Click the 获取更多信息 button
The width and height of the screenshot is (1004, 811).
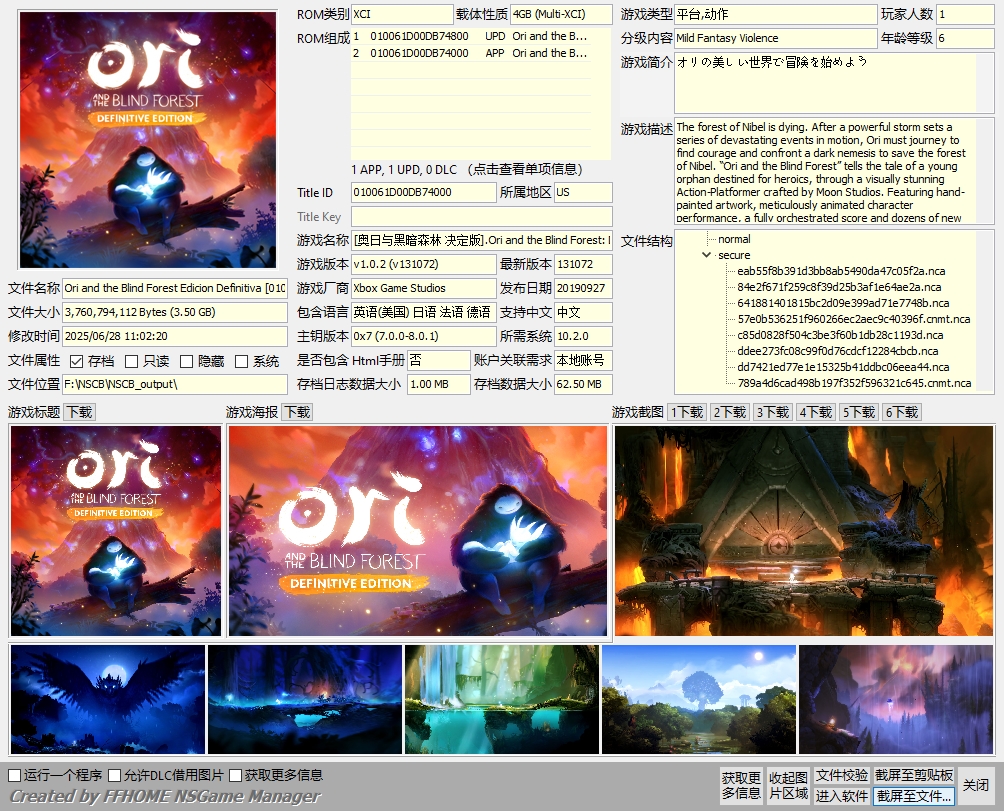pos(741,785)
